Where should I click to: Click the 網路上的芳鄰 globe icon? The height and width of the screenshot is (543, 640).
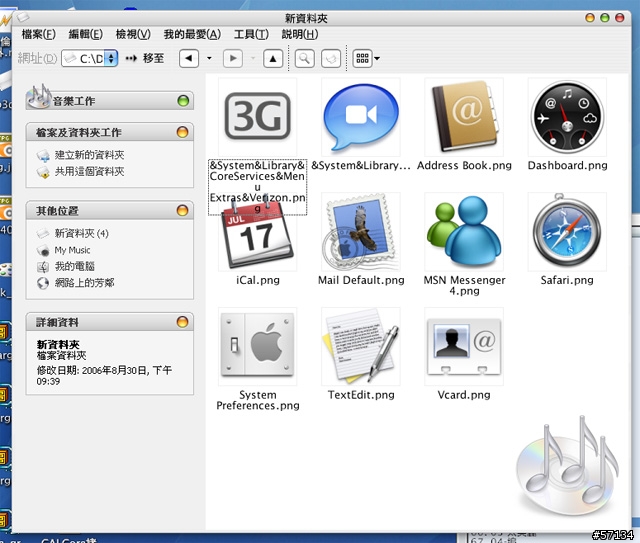[x=43, y=283]
